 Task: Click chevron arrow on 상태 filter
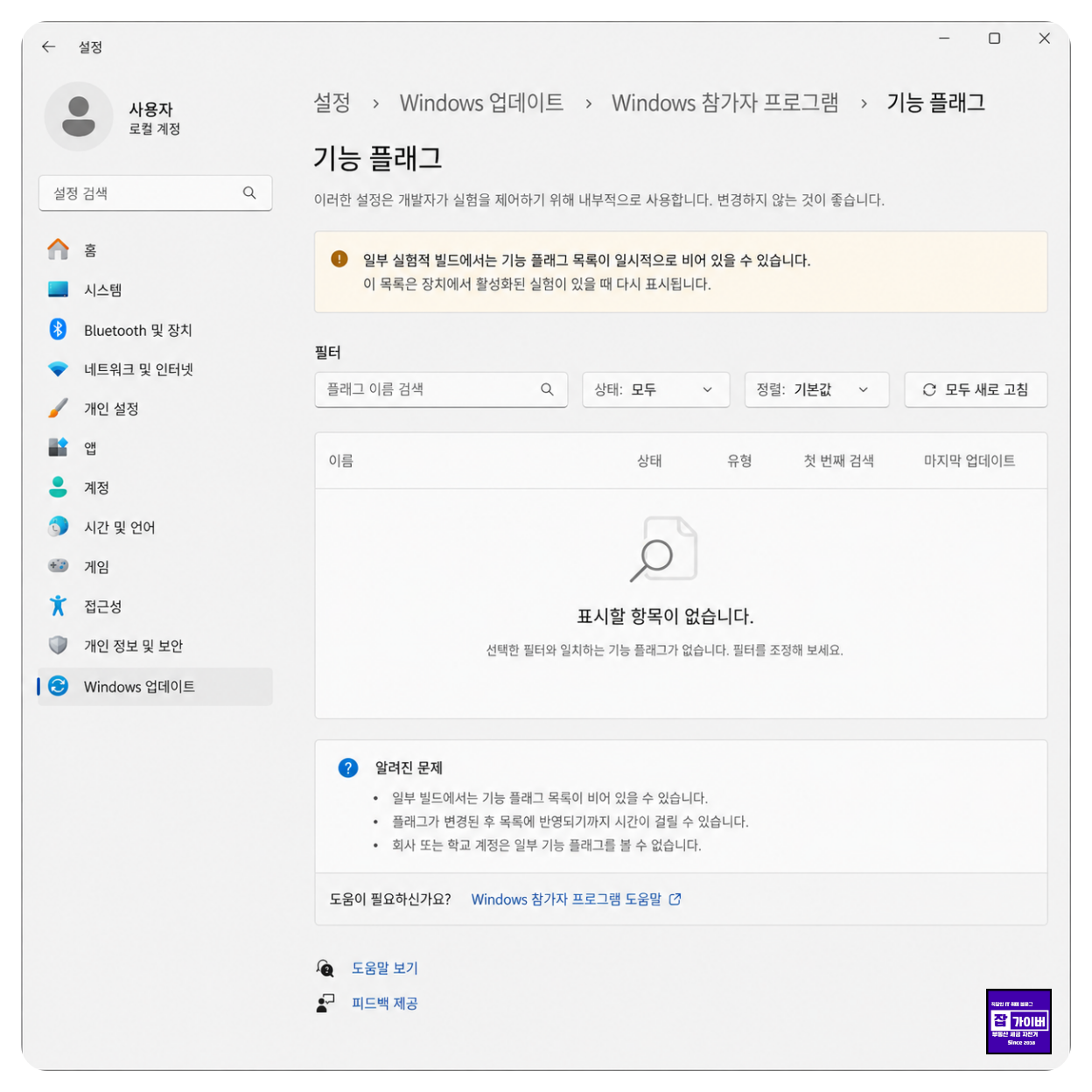click(x=707, y=389)
